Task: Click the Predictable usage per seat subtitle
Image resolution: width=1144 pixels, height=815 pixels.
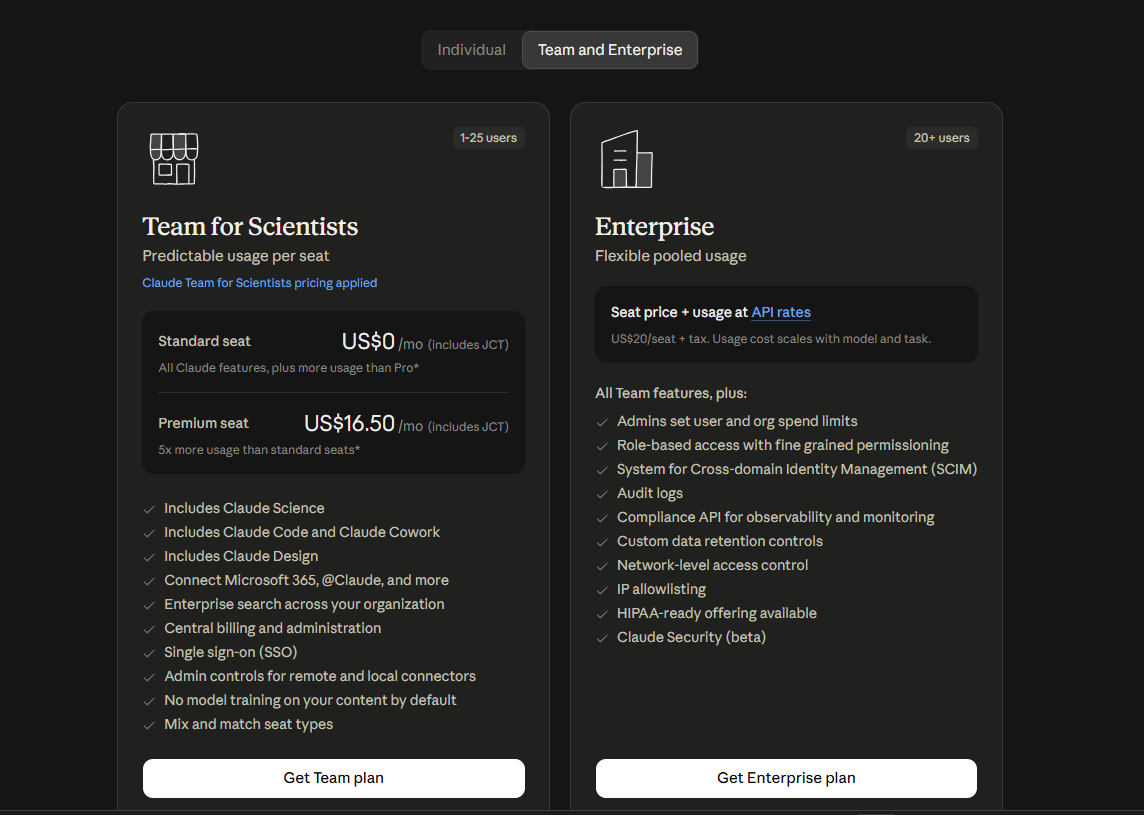Action: [236, 256]
